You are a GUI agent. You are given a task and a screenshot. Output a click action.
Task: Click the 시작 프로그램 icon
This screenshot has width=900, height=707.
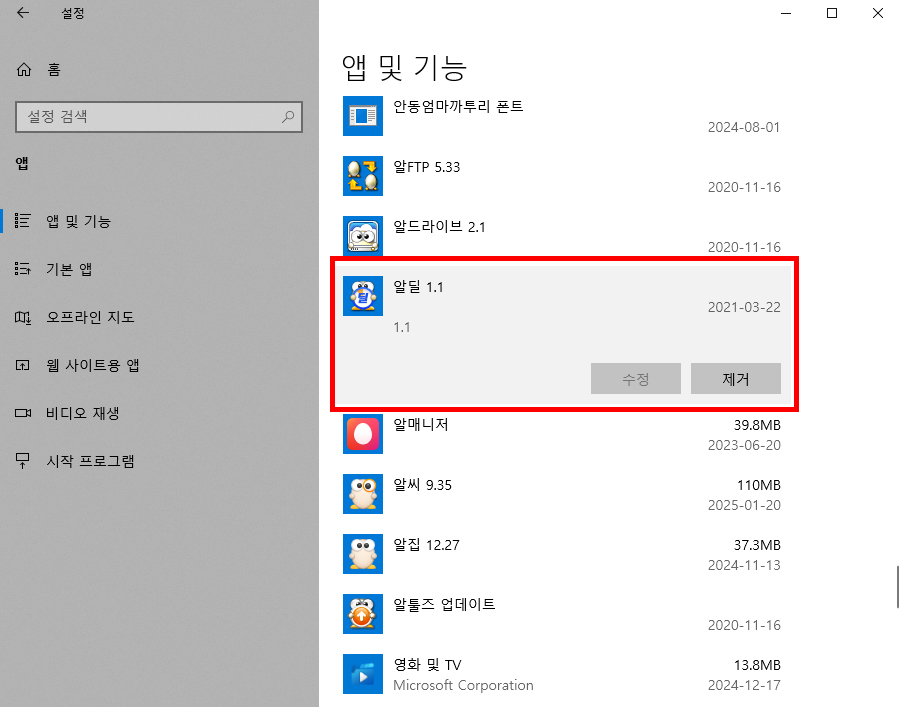coord(22,461)
